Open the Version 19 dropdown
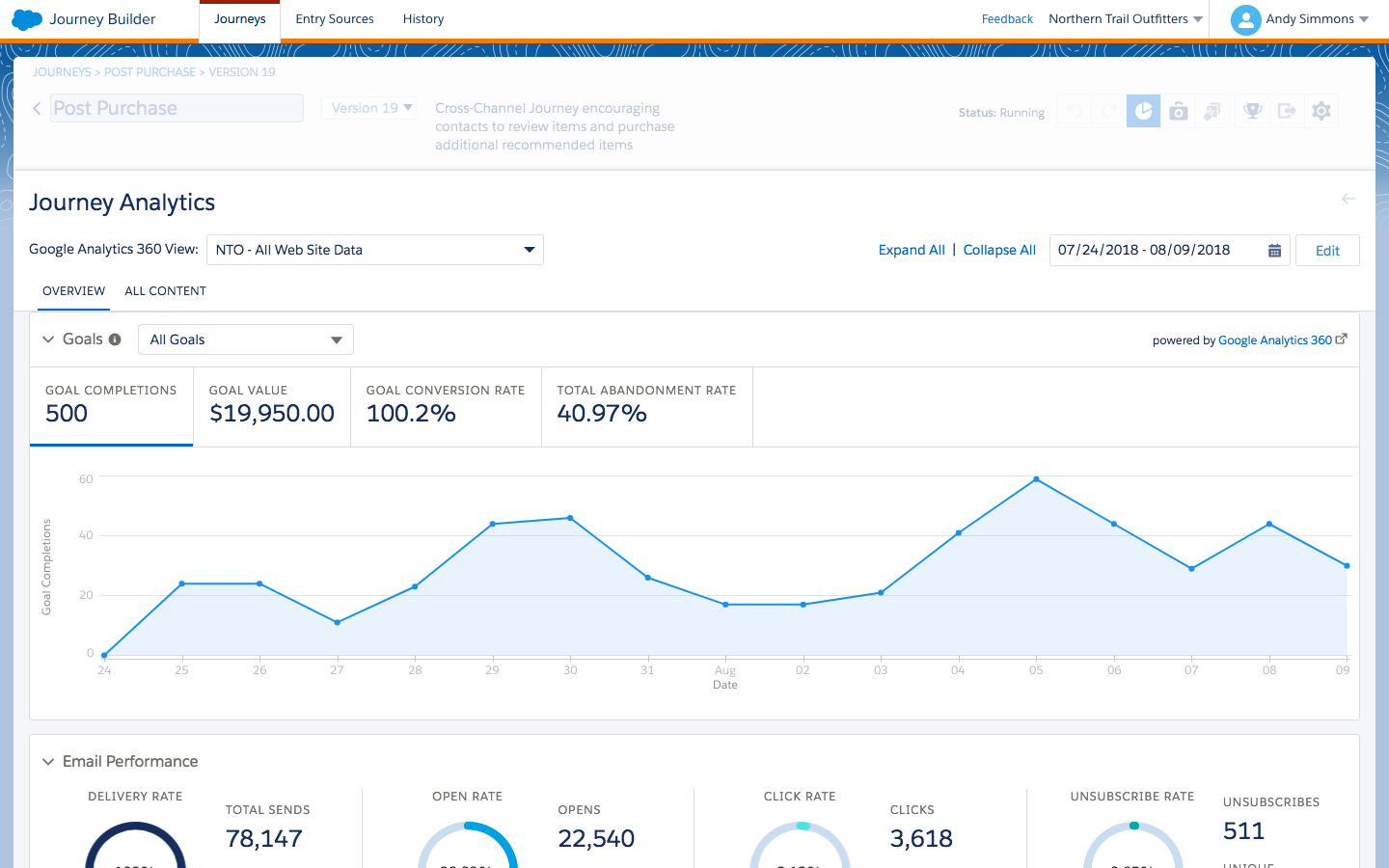This screenshot has width=1389, height=868. pos(368,108)
